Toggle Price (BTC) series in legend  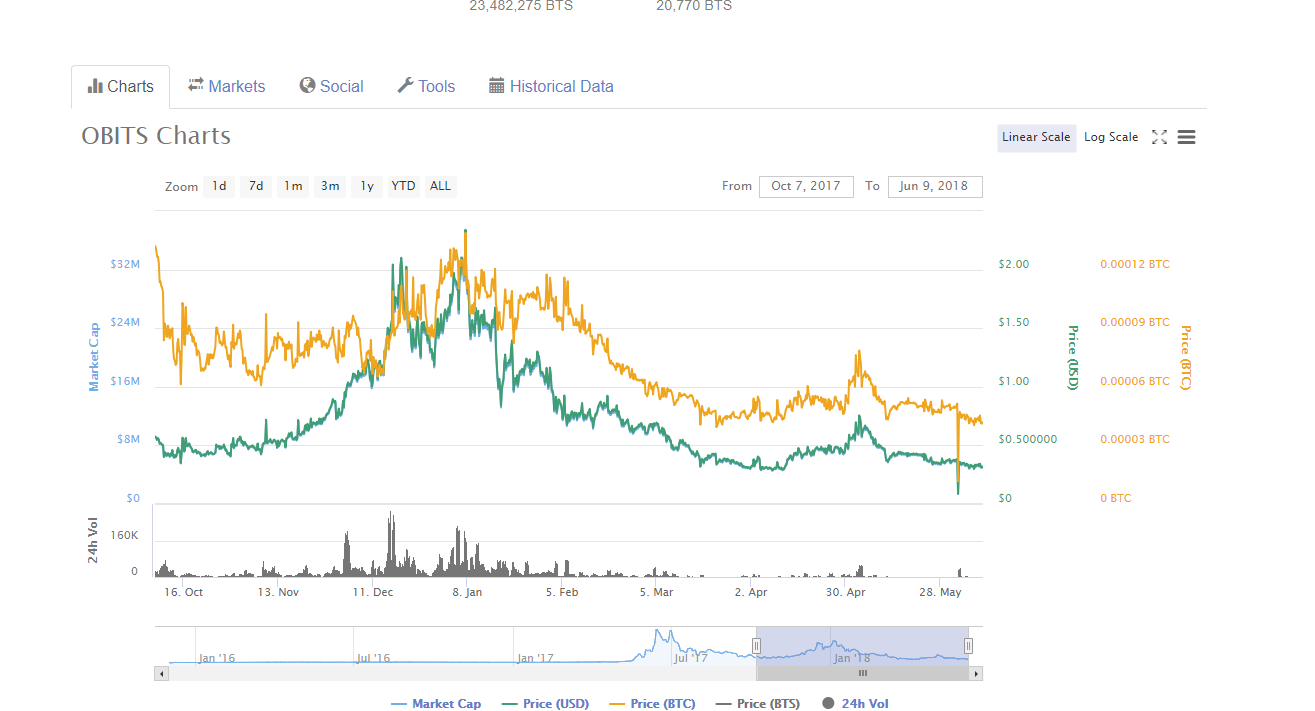pos(652,704)
